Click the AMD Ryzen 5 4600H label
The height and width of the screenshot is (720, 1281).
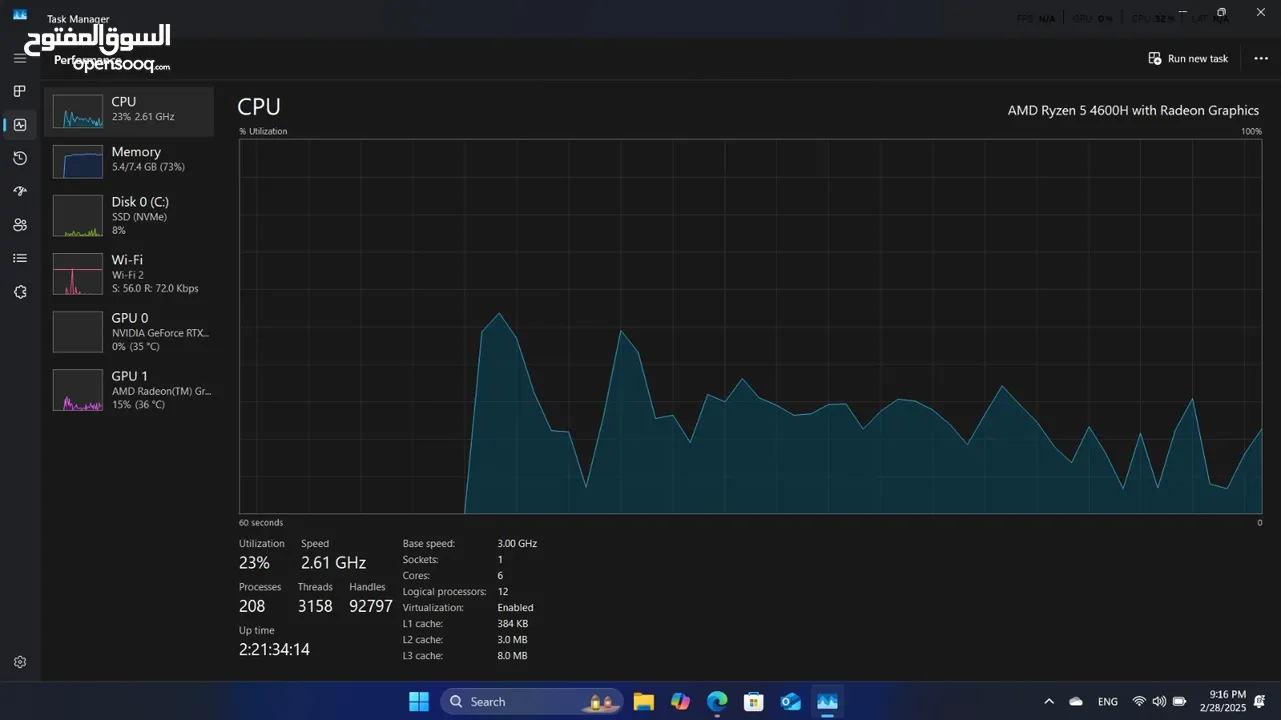click(x=1133, y=110)
